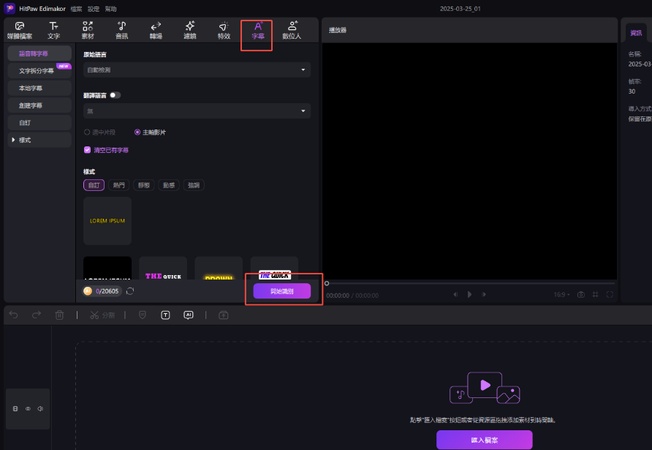
Task: Open the File (檔案) menu
Action: 76,9
